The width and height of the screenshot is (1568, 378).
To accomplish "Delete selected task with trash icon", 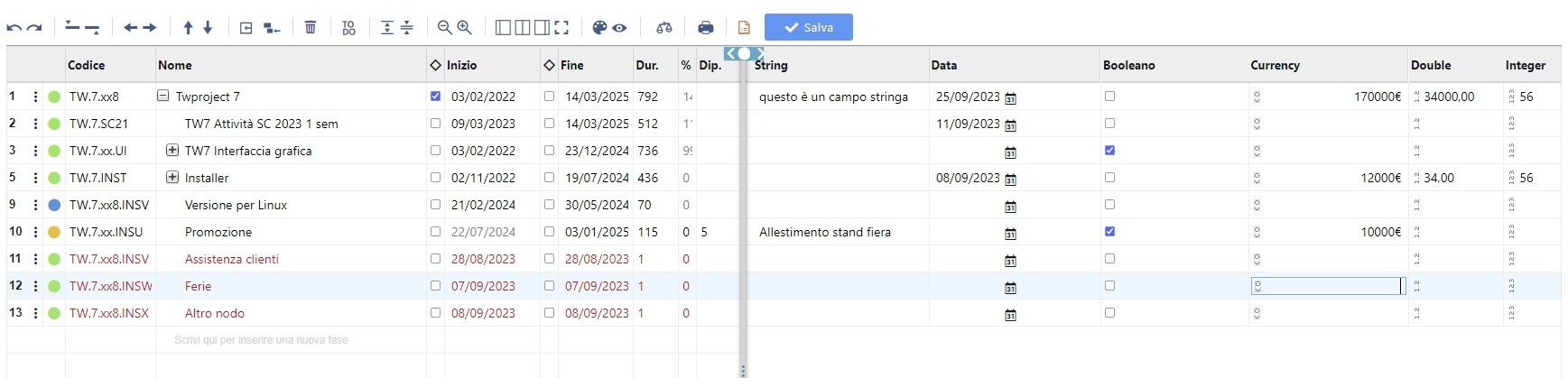I will pos(311,28).
